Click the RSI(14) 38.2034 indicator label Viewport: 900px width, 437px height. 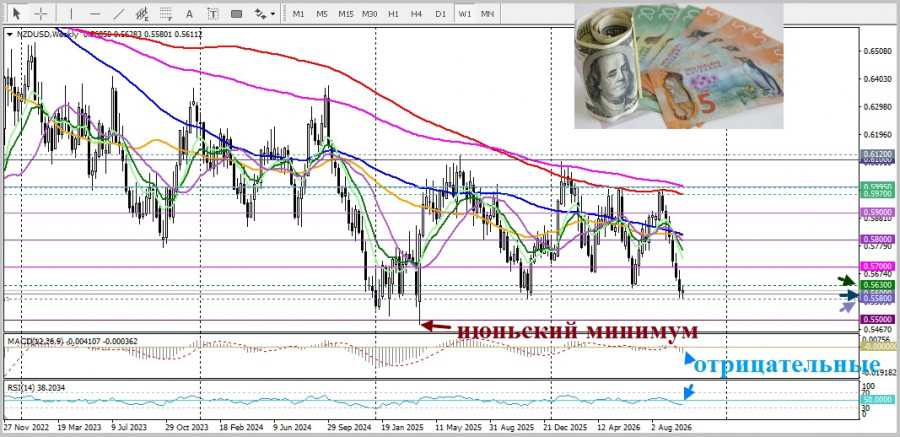[36, 388]
